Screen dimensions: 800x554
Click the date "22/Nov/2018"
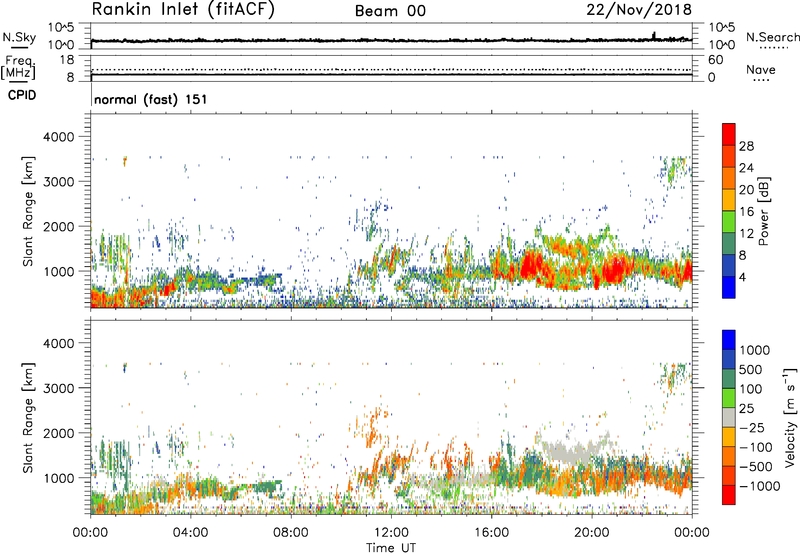pyautogui.click(x=639, y=9)
